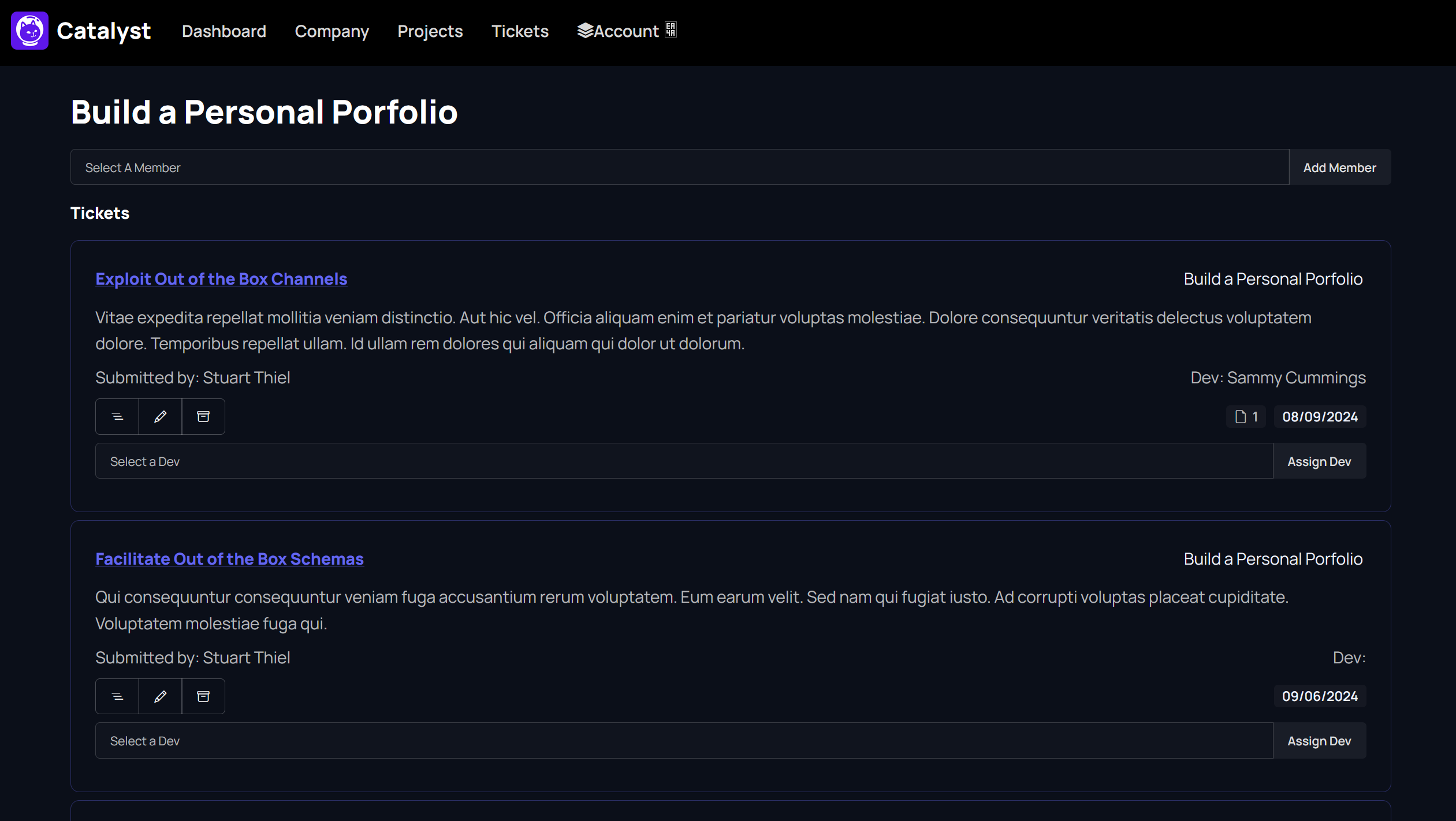
Task: Click the Catalyst logo icon in top navbar
Action: (29, 31)
